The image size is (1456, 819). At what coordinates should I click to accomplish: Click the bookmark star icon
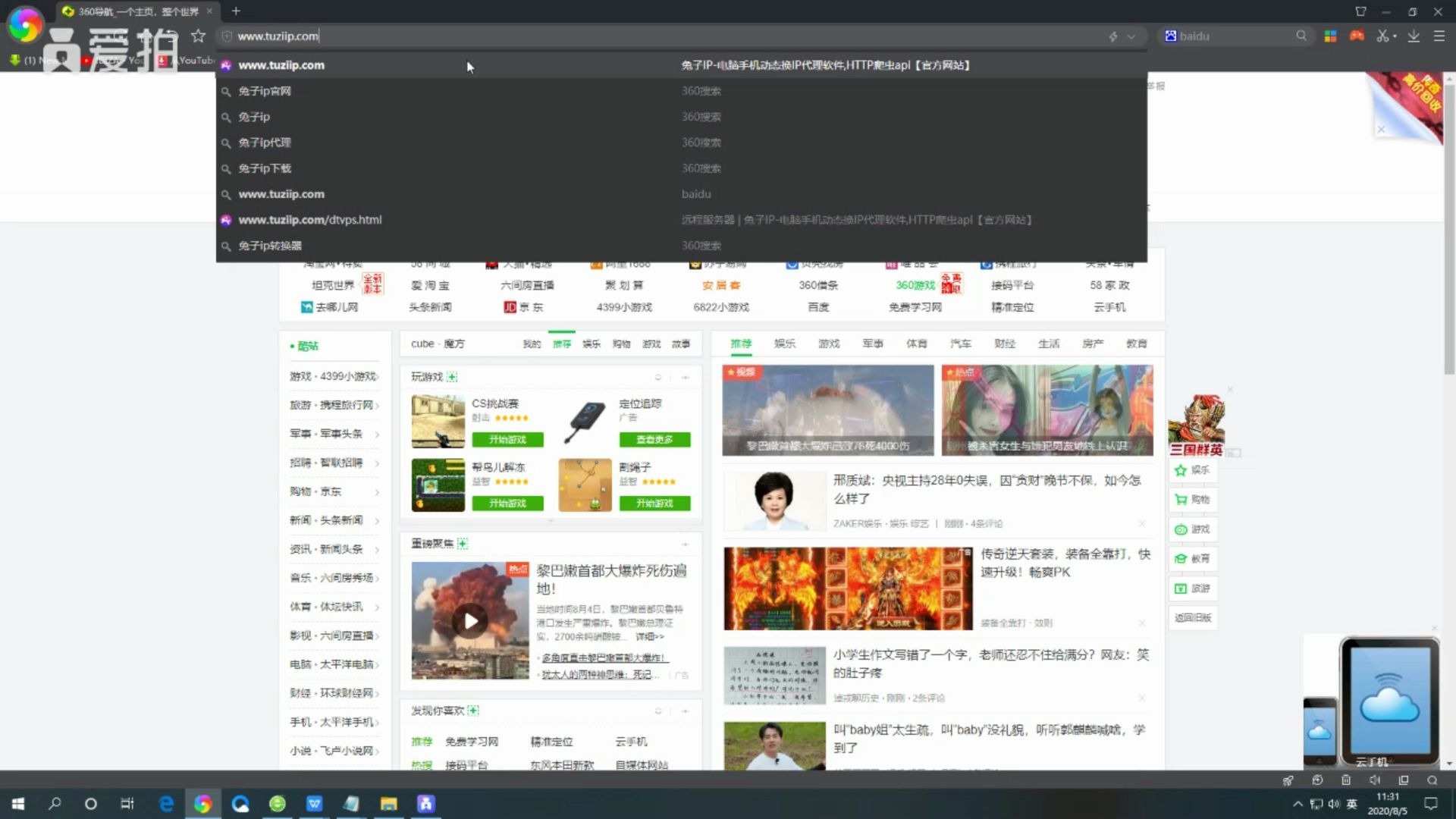coord(198,36)
